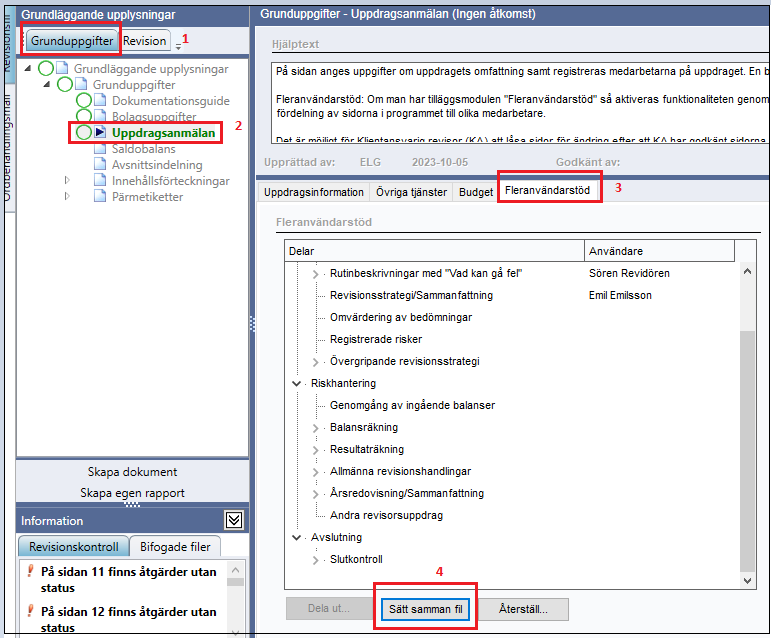Click the page icon of Saldobalans

(100, 148)
